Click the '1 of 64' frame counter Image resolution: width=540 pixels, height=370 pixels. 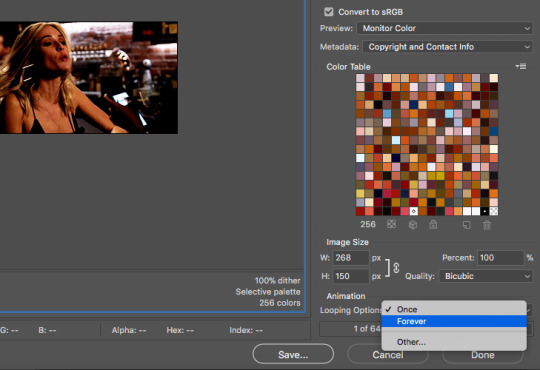pyautogui.click(x=366, y=329)
